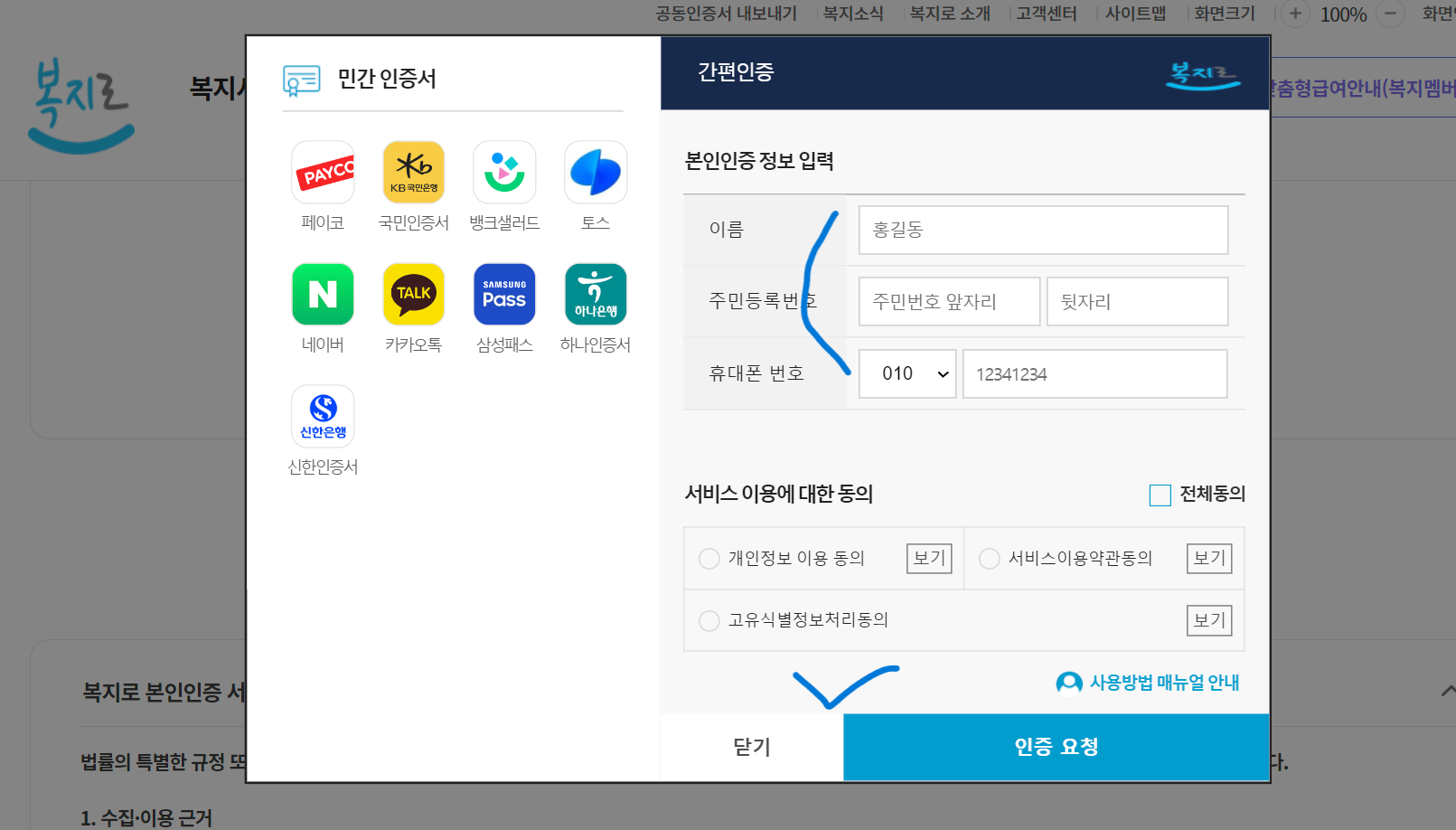
Task: Open the 010 phone prefix dropdown
Action: (x=906, y=373)
